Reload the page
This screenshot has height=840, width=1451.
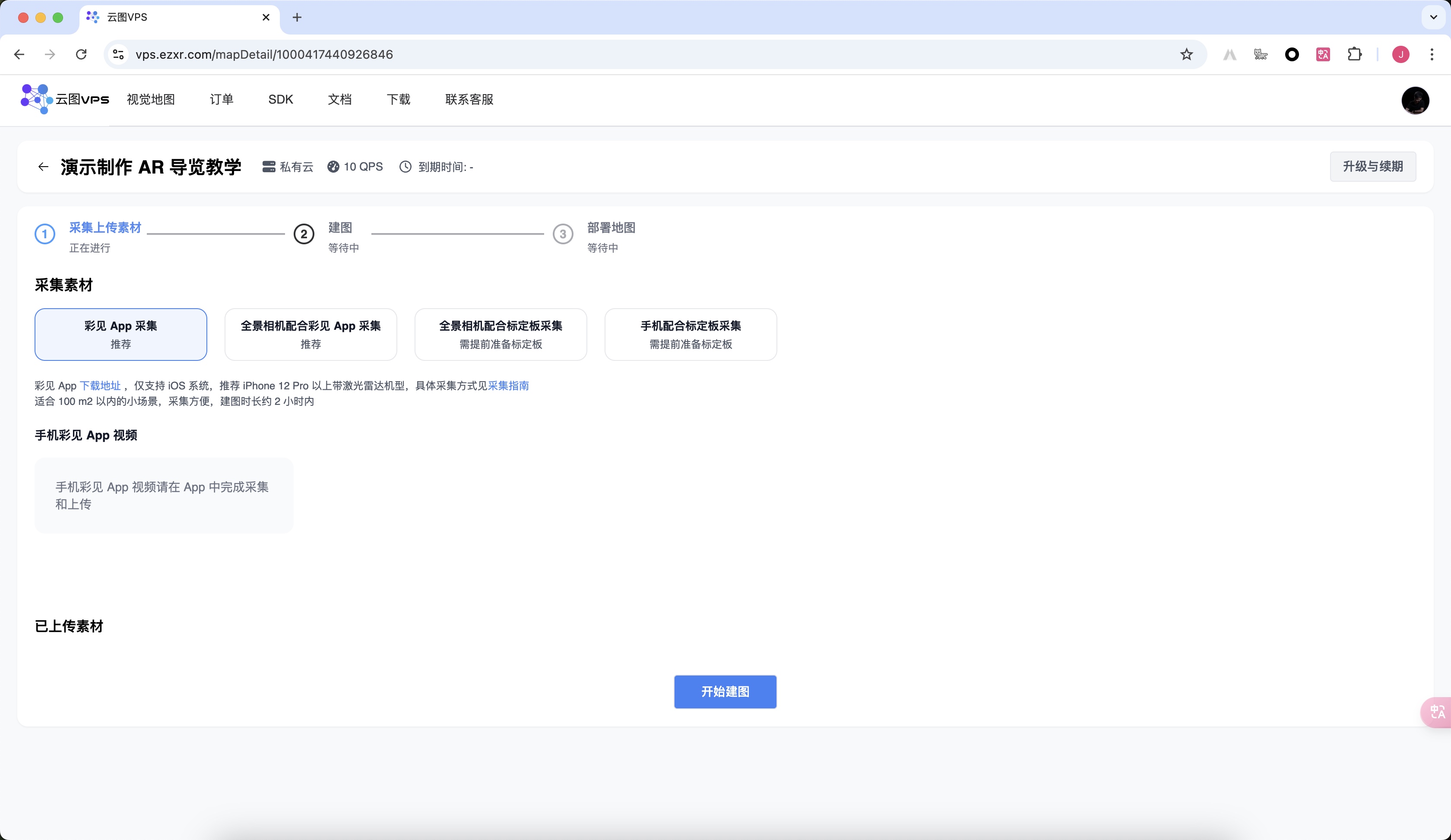coord(81,55)
